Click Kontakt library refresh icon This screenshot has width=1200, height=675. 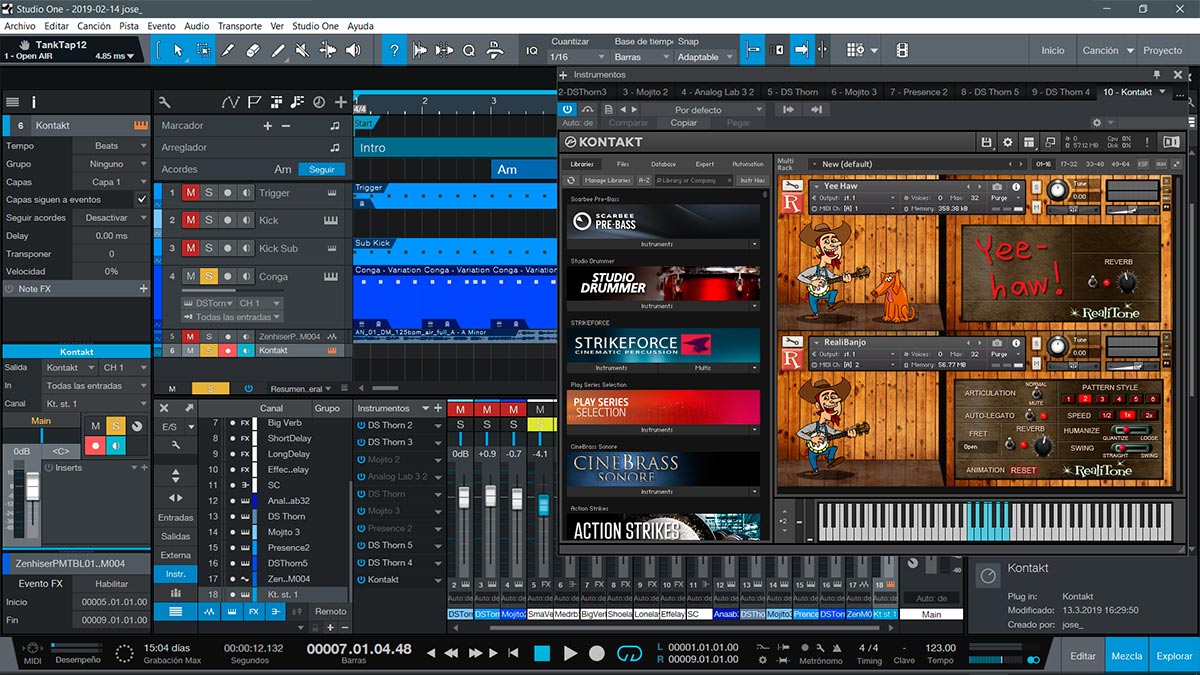[x=571, y=180]
